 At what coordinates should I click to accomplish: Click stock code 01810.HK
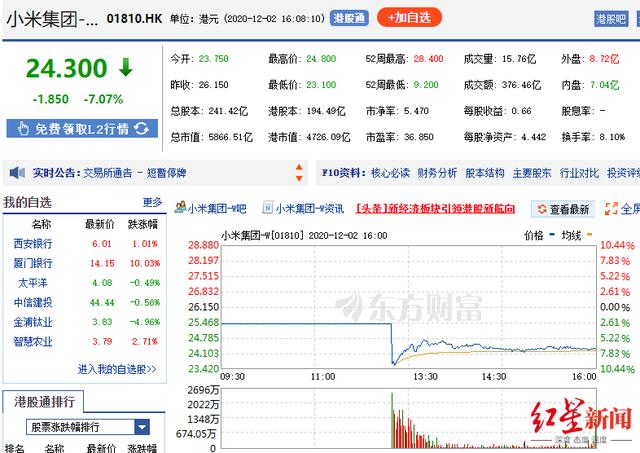(134, 19)
